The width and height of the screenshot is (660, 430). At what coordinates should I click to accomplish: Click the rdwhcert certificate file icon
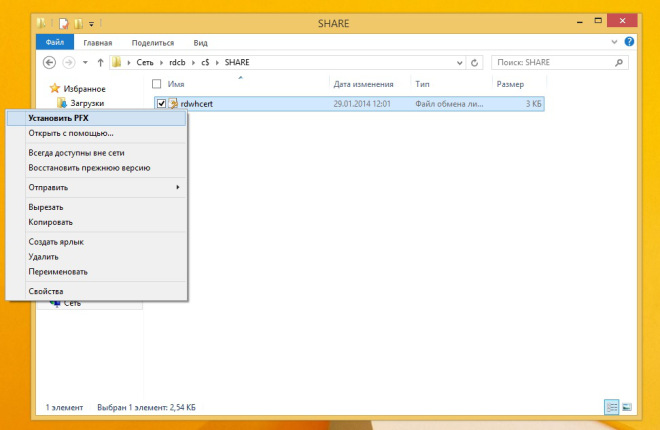pyautogui.click(x=173, y=103)
